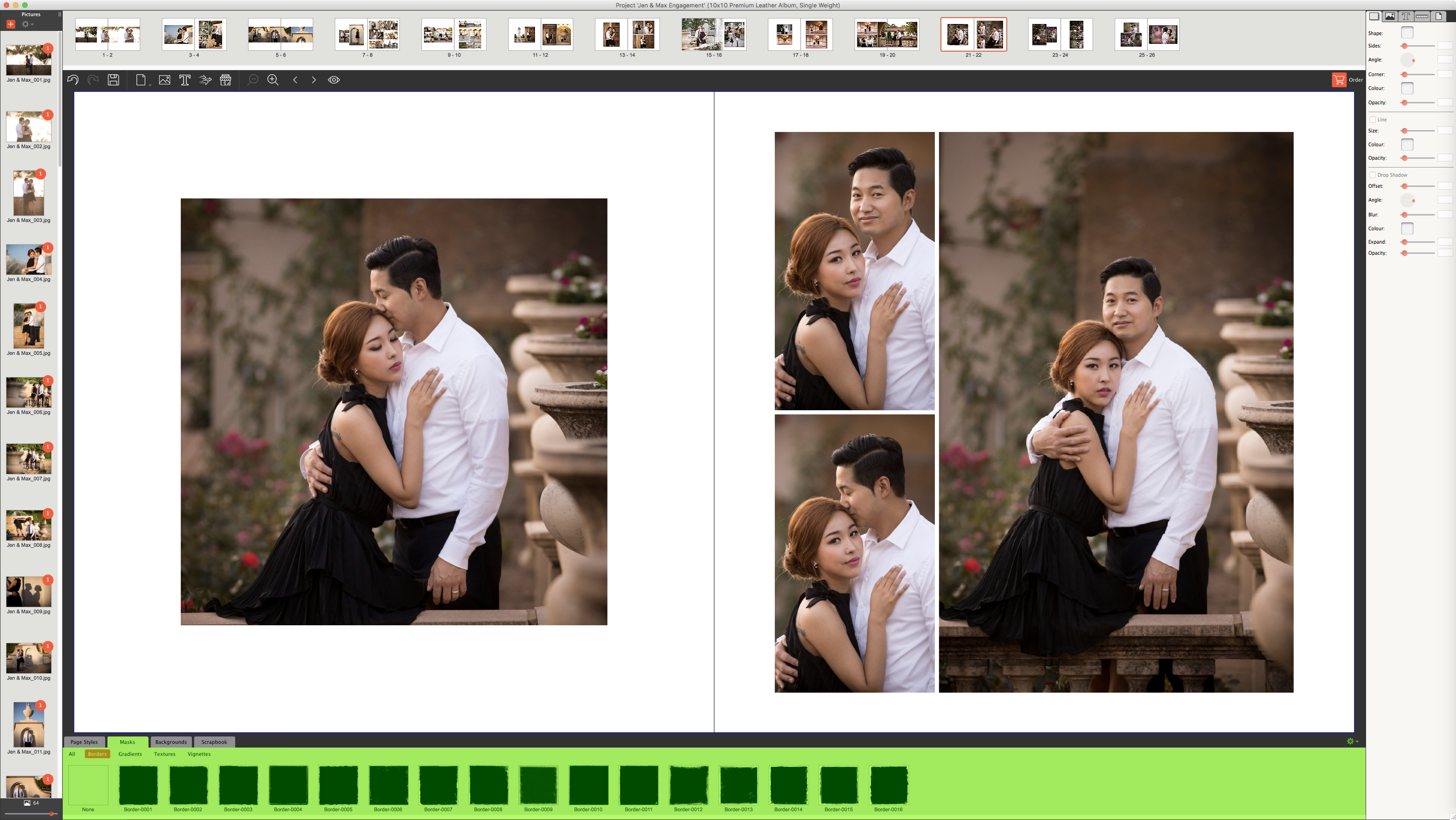1456x820 pixels.
Task: Open the image properties tab icon
Action: (1390, 16)
